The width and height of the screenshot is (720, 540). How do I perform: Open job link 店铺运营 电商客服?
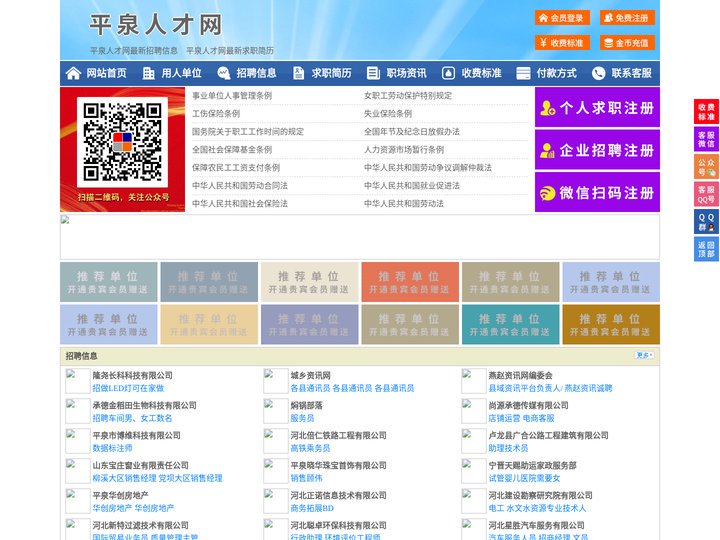click(x=521, y=418)
